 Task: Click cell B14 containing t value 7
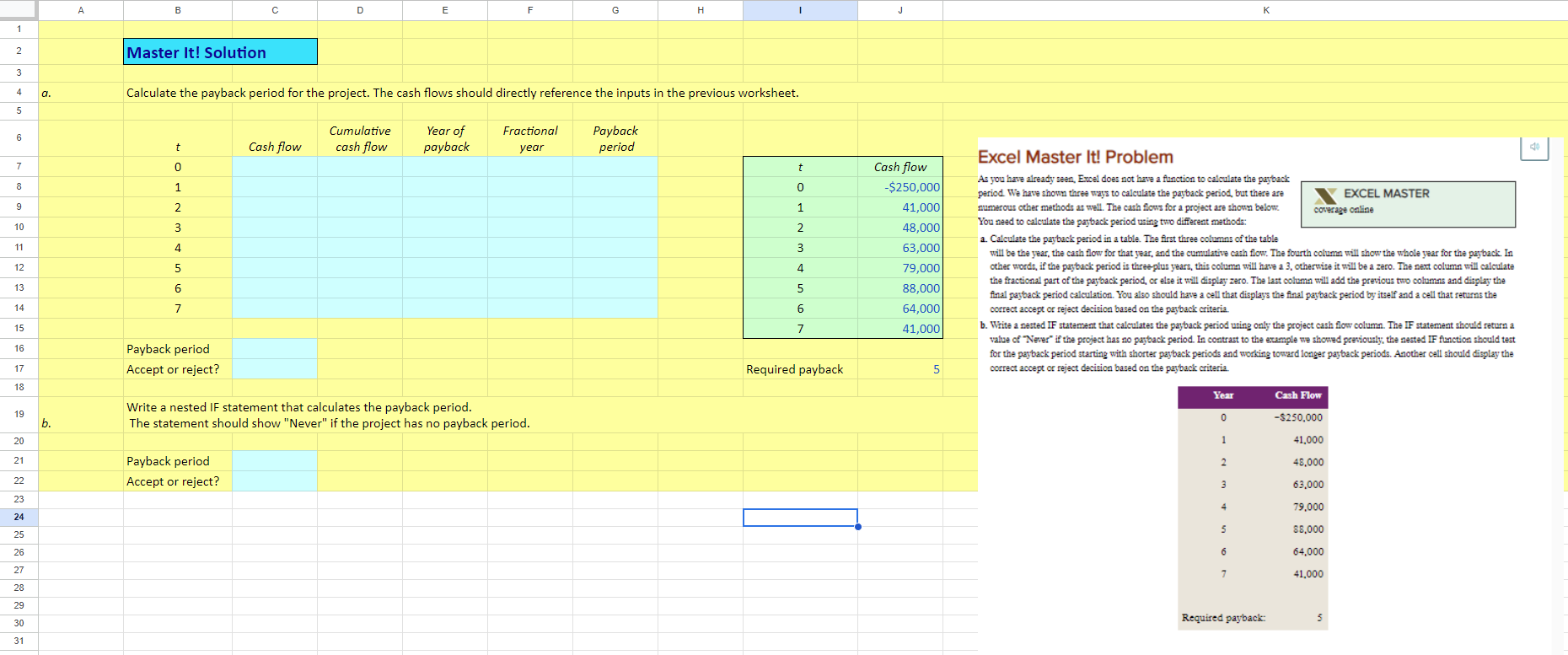(178, 309)
